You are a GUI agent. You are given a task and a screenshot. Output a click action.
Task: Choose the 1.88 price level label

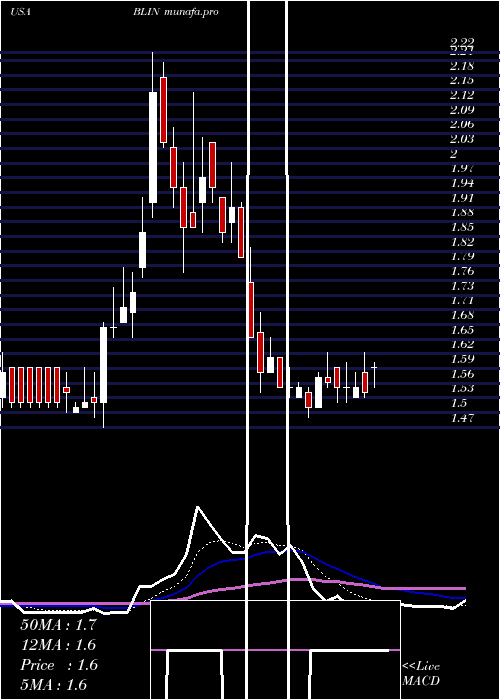pos(462,212)
